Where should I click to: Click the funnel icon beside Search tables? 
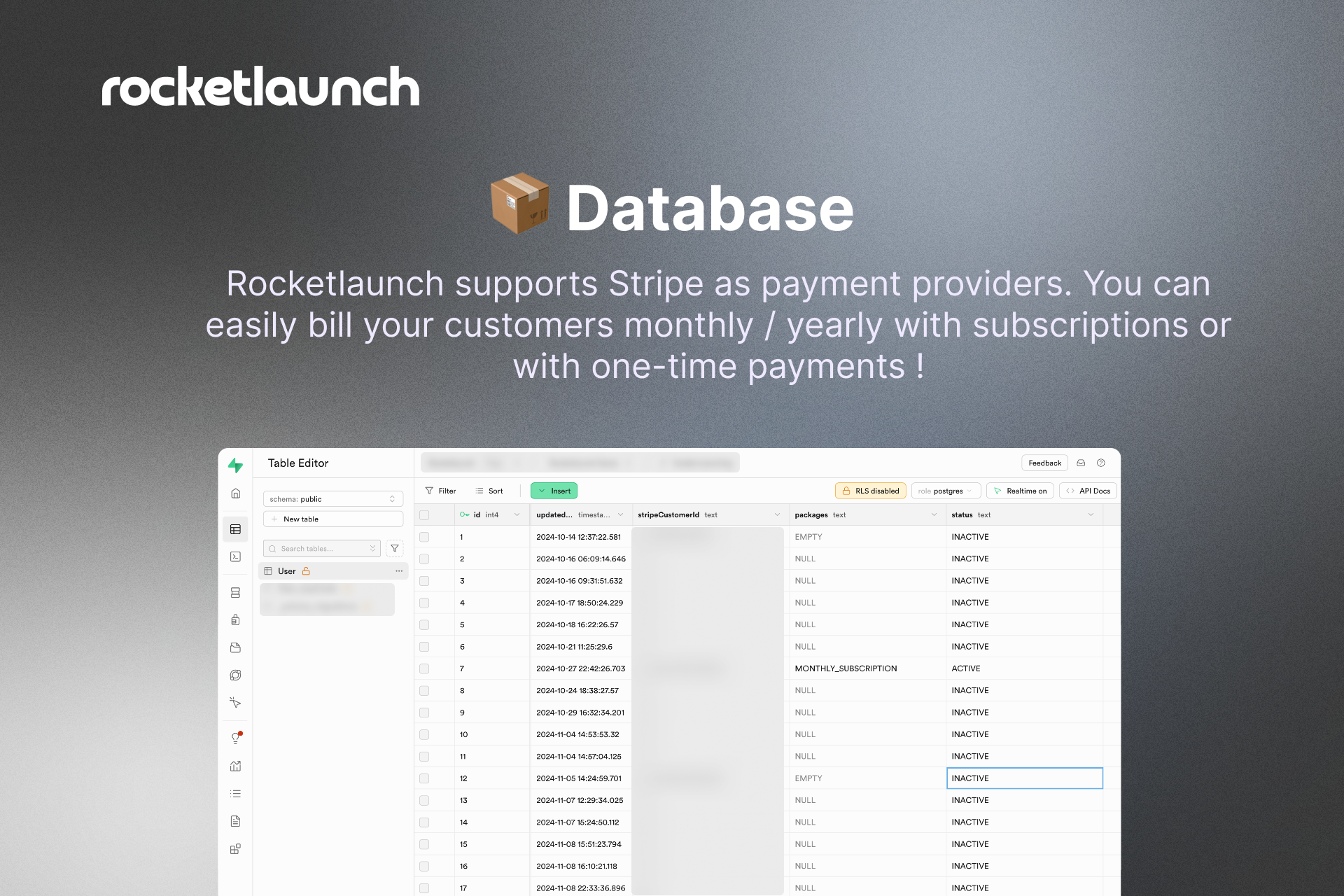coord(395,548)
